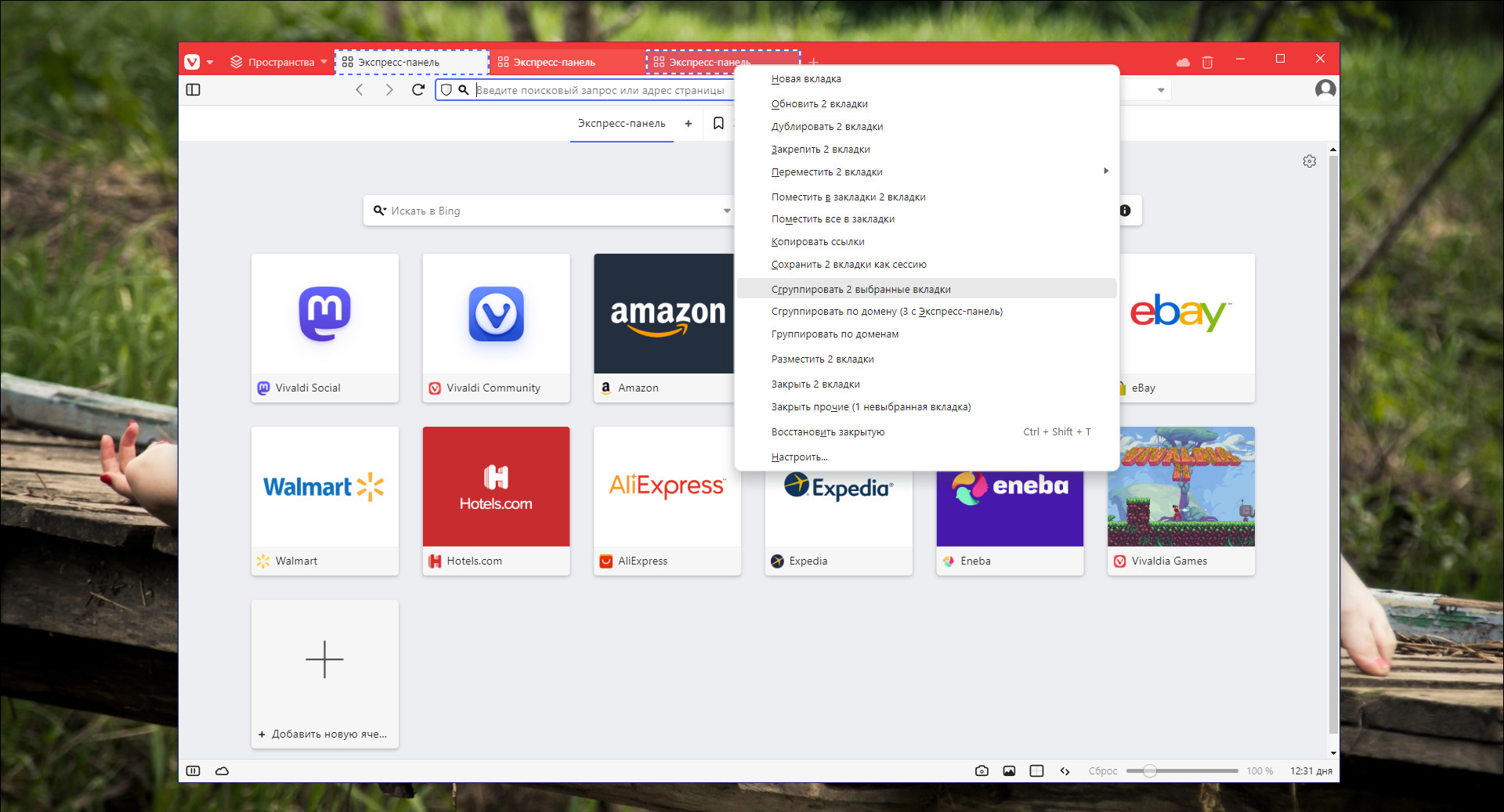Reset zoom with the Сброс button
The image size is (1504, 812).
1102,771
